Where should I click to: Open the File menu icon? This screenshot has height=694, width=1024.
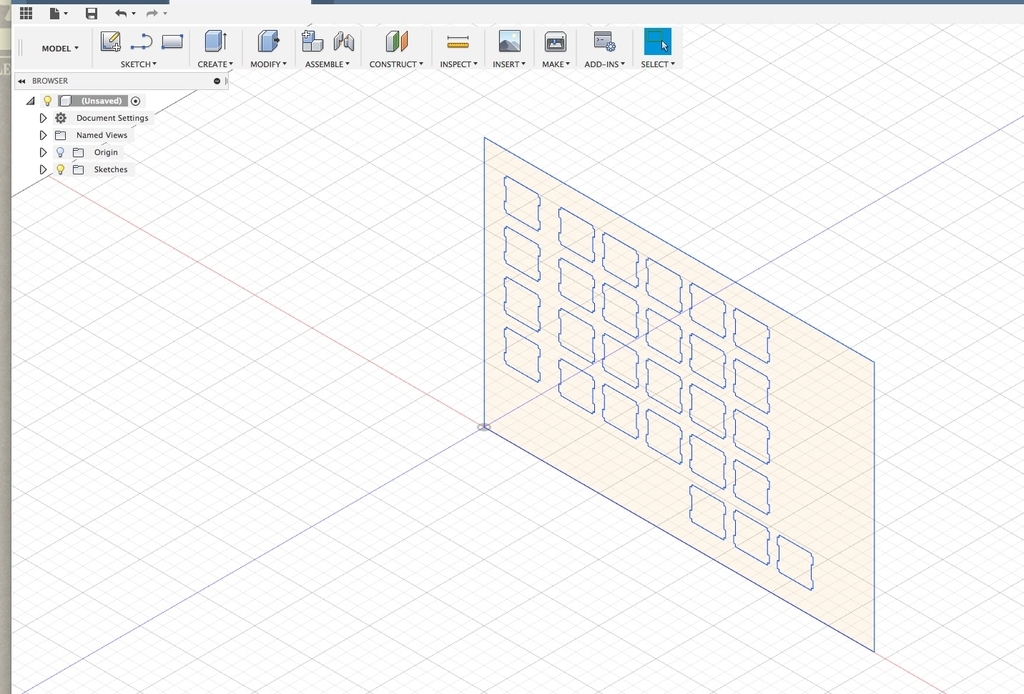pyautogui.click(x=55, y=13)
